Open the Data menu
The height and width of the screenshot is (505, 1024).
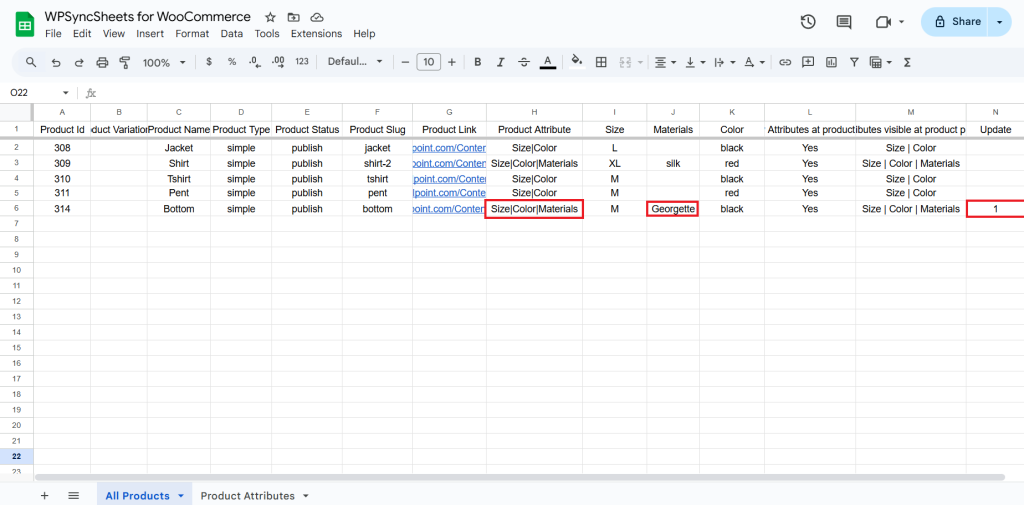(x=232, y=33)
